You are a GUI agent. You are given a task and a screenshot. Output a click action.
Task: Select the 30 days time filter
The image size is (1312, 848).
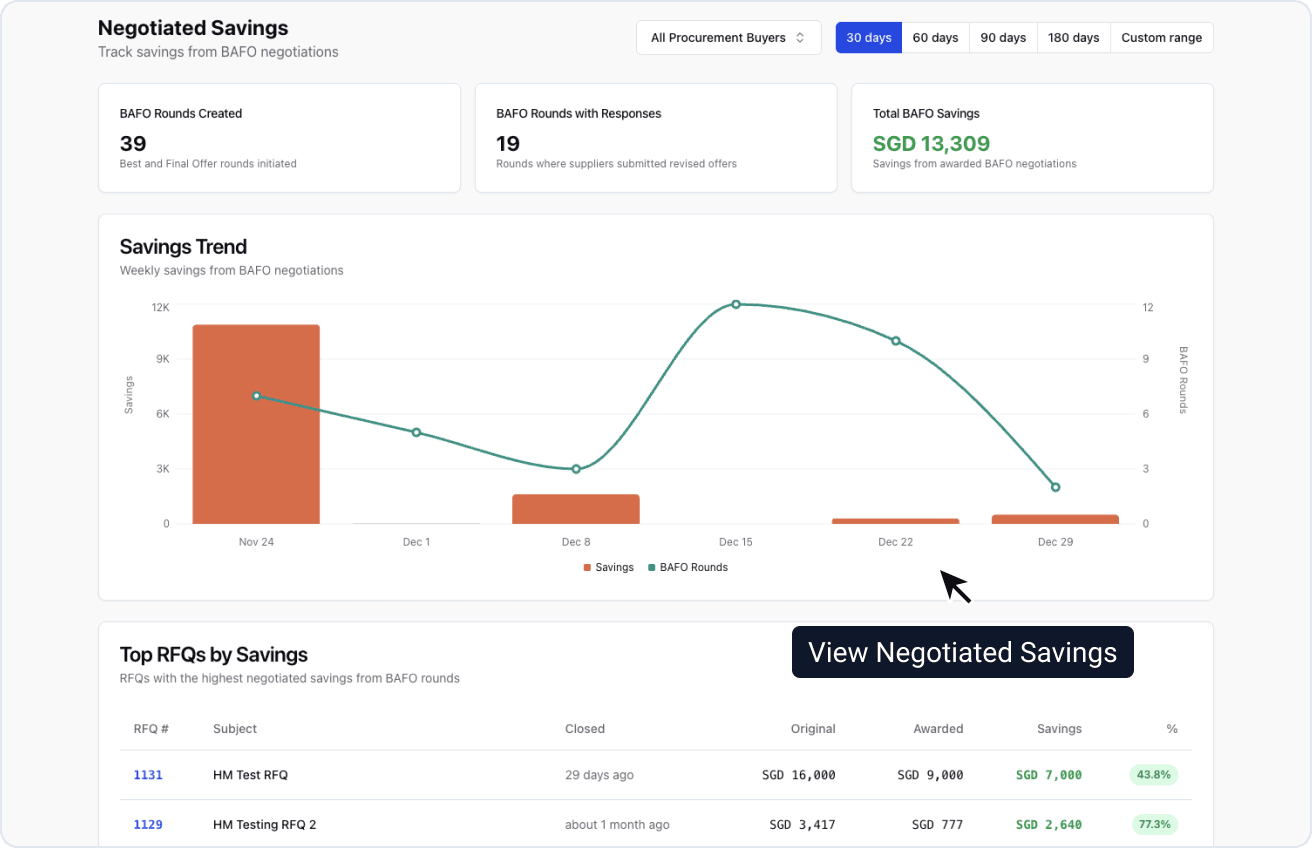pyautogui.click(x=868, y=37)
